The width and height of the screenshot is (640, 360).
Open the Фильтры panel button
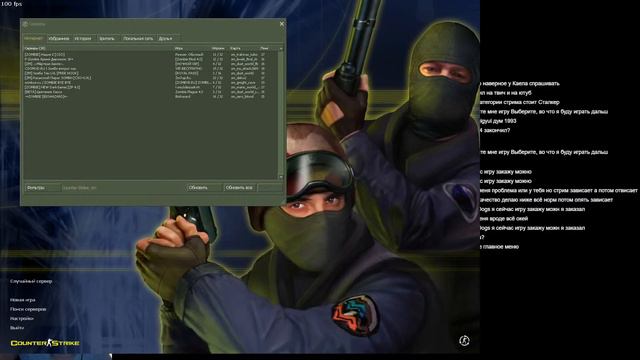tap(42, 188)
